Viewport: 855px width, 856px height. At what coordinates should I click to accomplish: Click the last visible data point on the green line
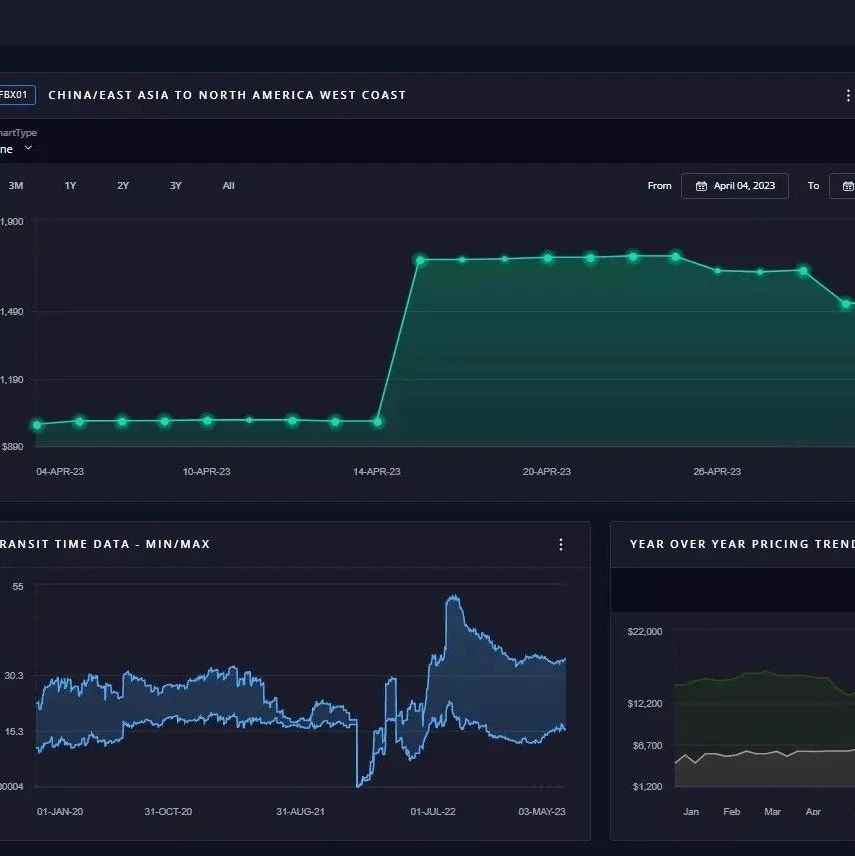tap(846, 304)
